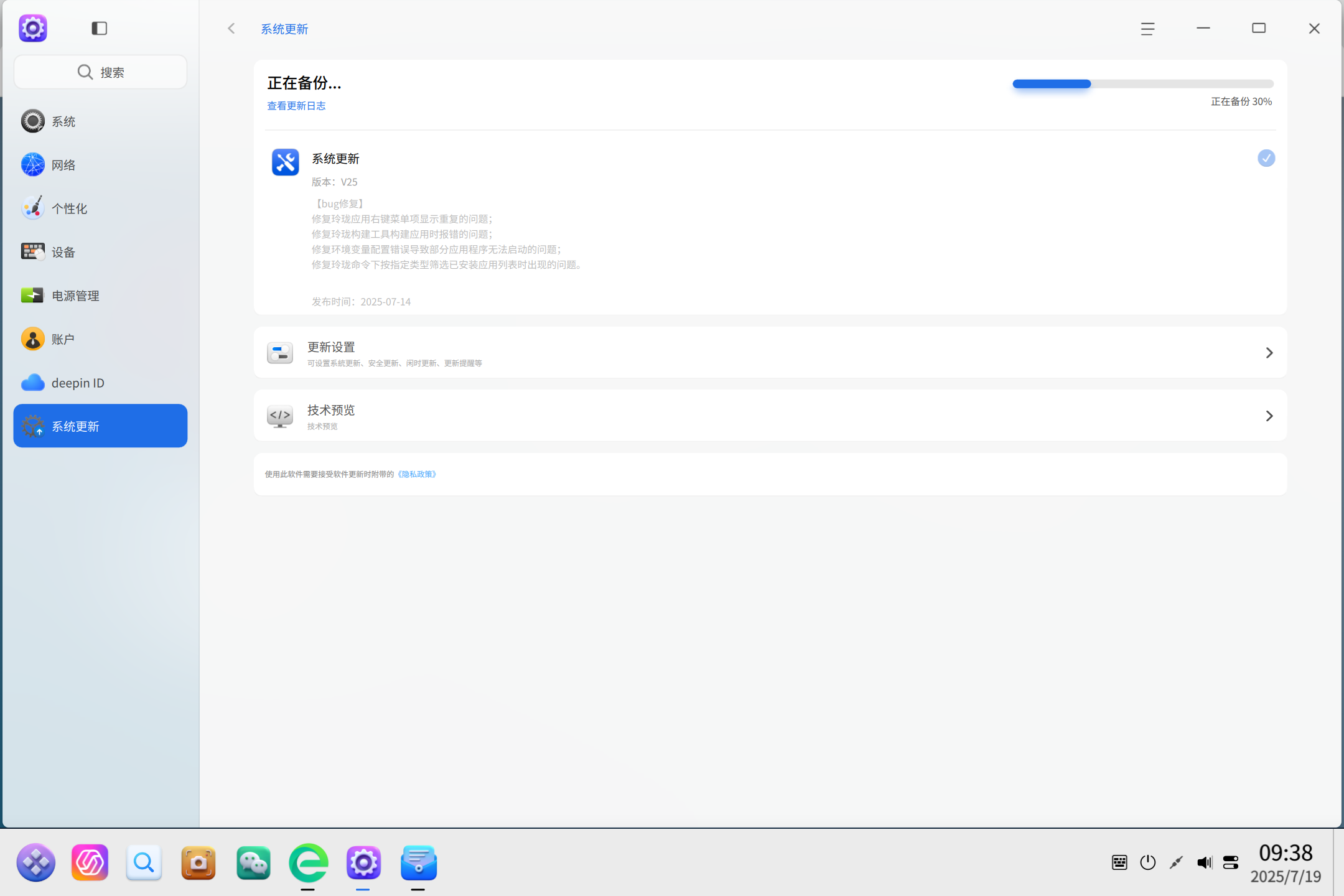Image resolution: width=1344 pixels, height=896 pixels.
Task: Open the quick settings toggles tray icon
Action: tap(1231, 862)
